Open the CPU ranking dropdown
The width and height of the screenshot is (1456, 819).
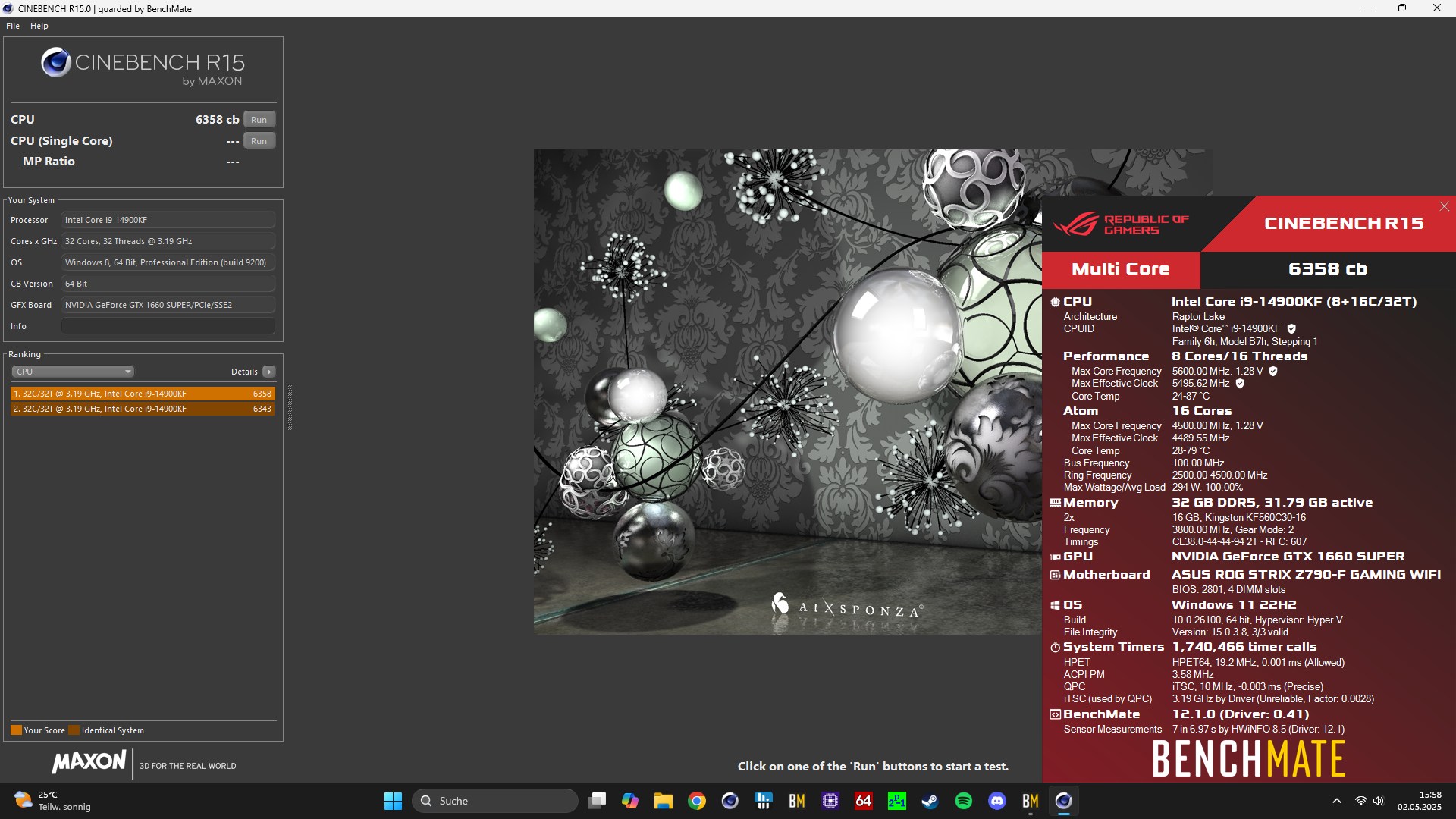tap(73, 372)
